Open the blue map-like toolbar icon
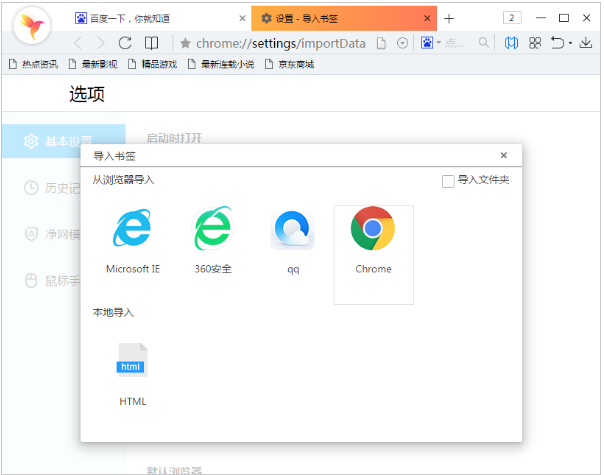 [x=511, y=43]
